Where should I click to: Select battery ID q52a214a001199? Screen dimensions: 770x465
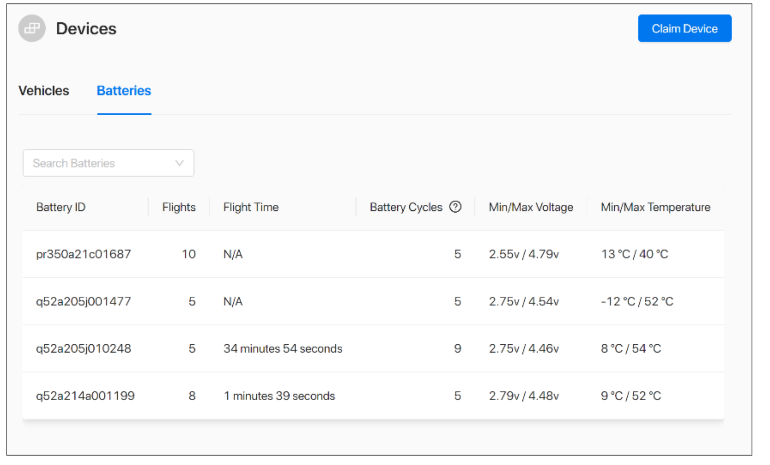click(x=85, y=396)
